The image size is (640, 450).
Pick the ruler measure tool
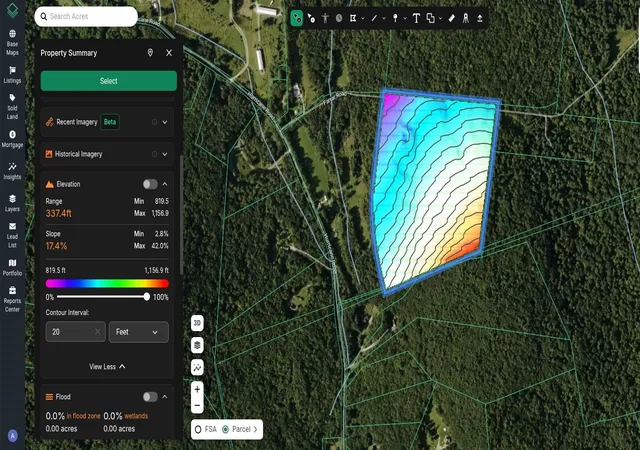pyautogui.click(x=451, y=18)
